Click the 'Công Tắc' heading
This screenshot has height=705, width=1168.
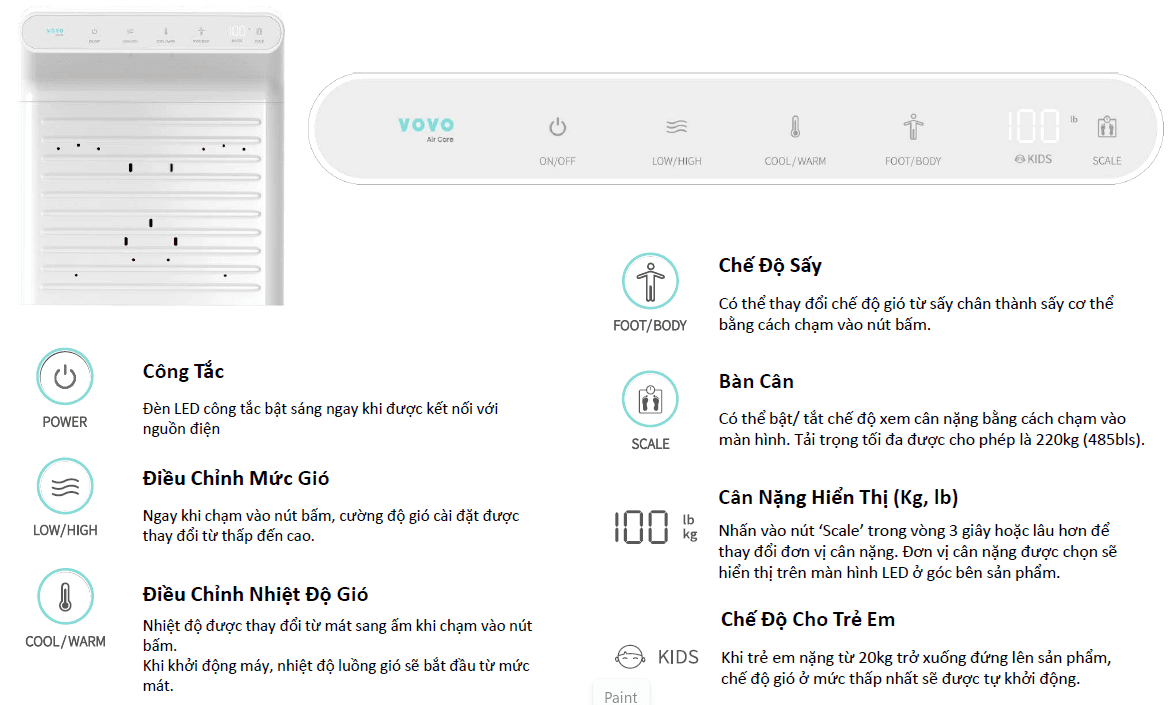pyautogui.click(x=183, y=372)
